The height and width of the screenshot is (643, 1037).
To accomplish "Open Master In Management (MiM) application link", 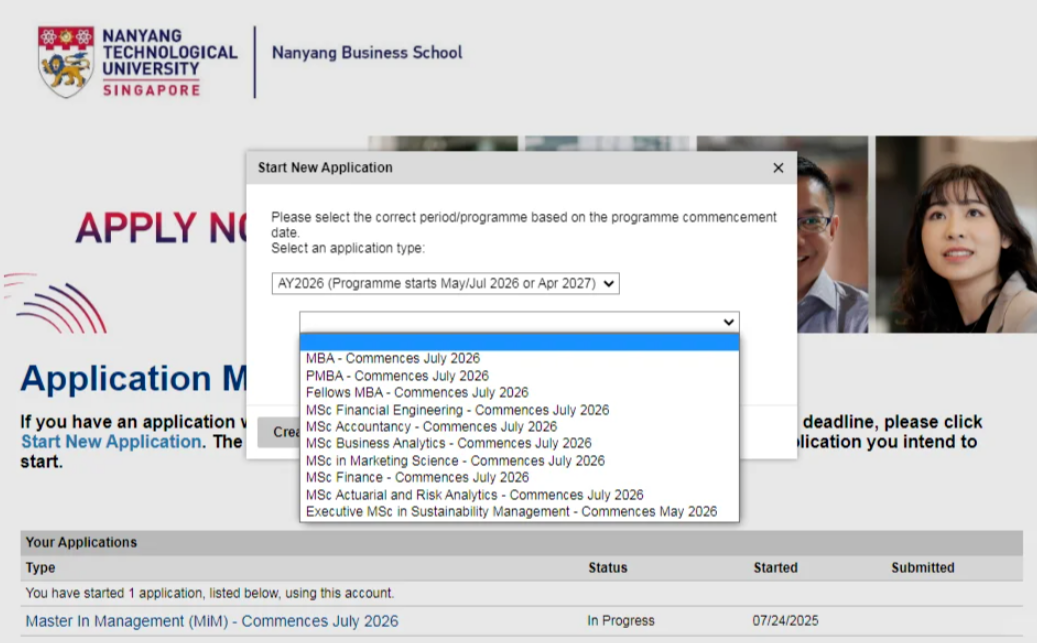I will tap(212, 621).
